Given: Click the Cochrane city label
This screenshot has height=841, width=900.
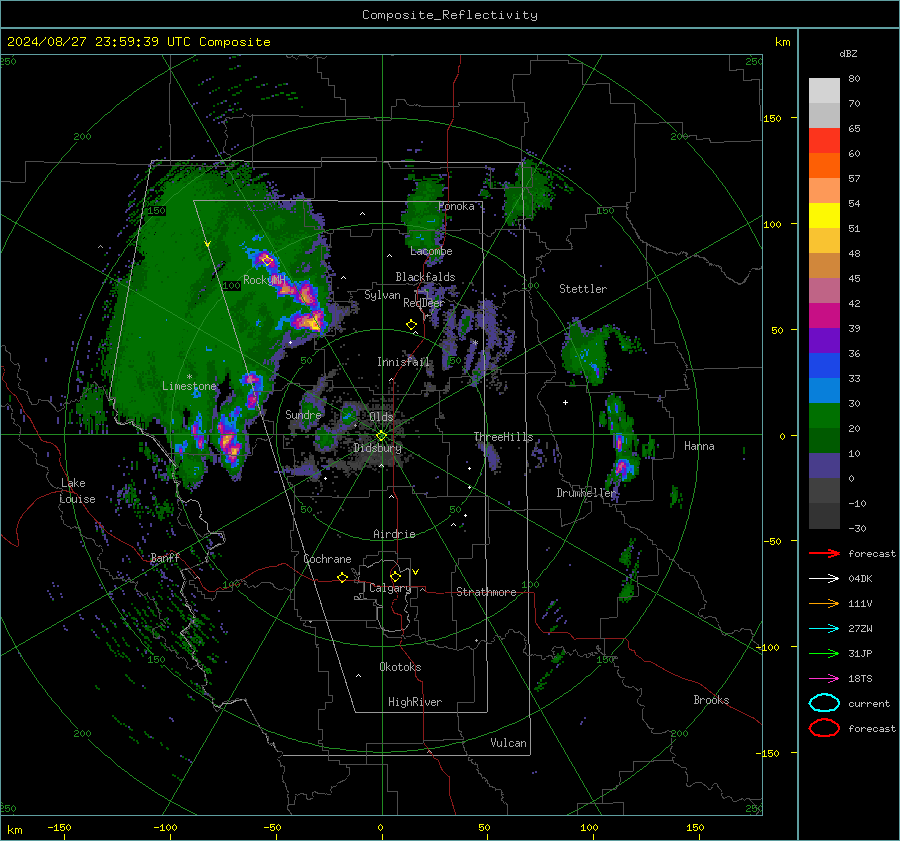Looking at the screenshot, I should 327,559.
